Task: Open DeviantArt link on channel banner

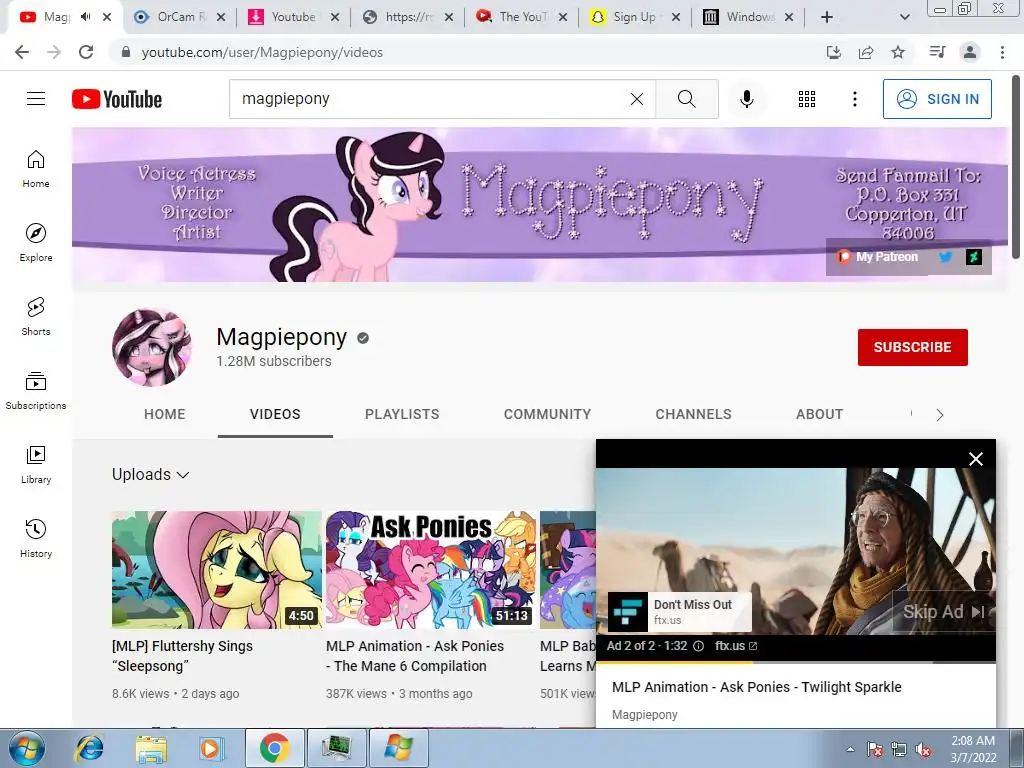Action: (974, 257)
